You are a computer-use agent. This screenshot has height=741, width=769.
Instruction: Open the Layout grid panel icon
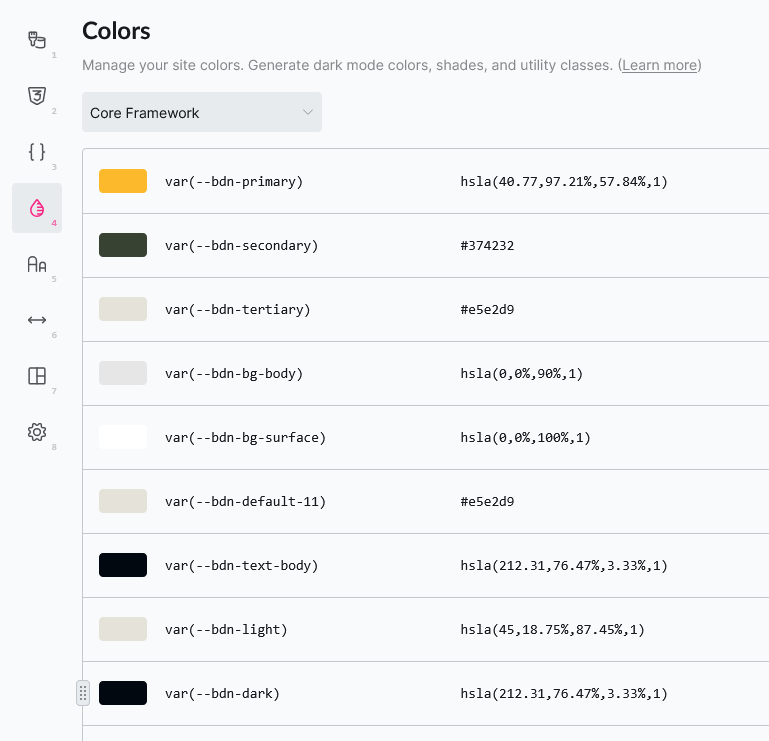pos(37,376)
